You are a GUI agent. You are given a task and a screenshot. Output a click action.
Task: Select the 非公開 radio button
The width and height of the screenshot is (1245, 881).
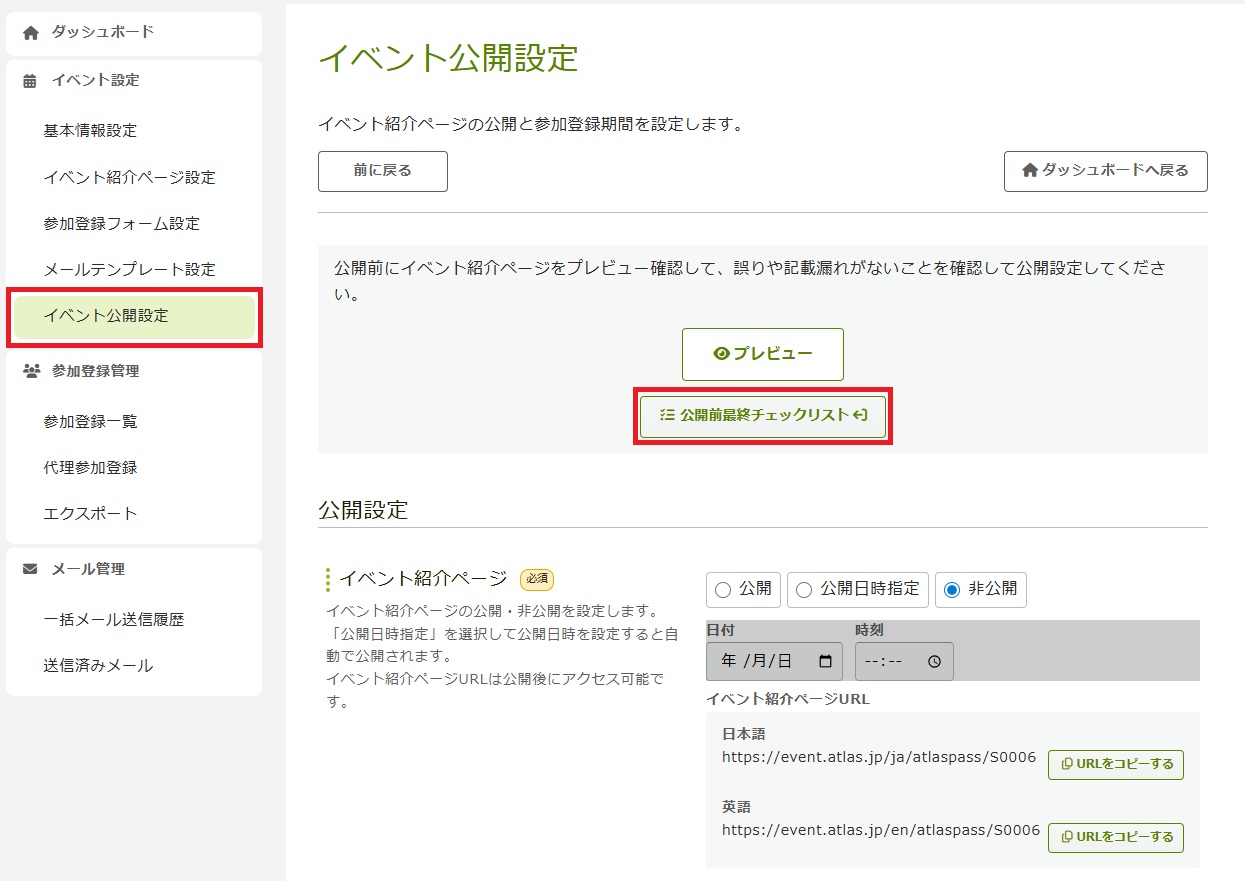952,590
